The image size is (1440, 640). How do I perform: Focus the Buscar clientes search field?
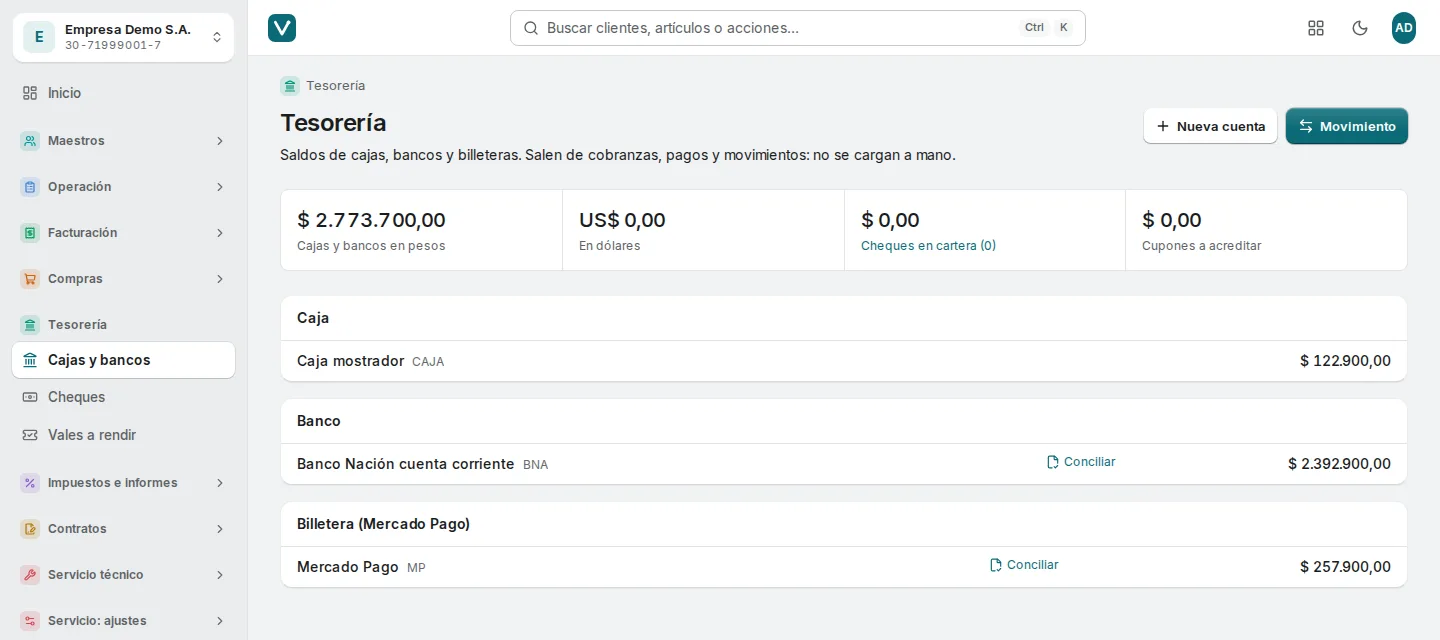coord(797,28)
